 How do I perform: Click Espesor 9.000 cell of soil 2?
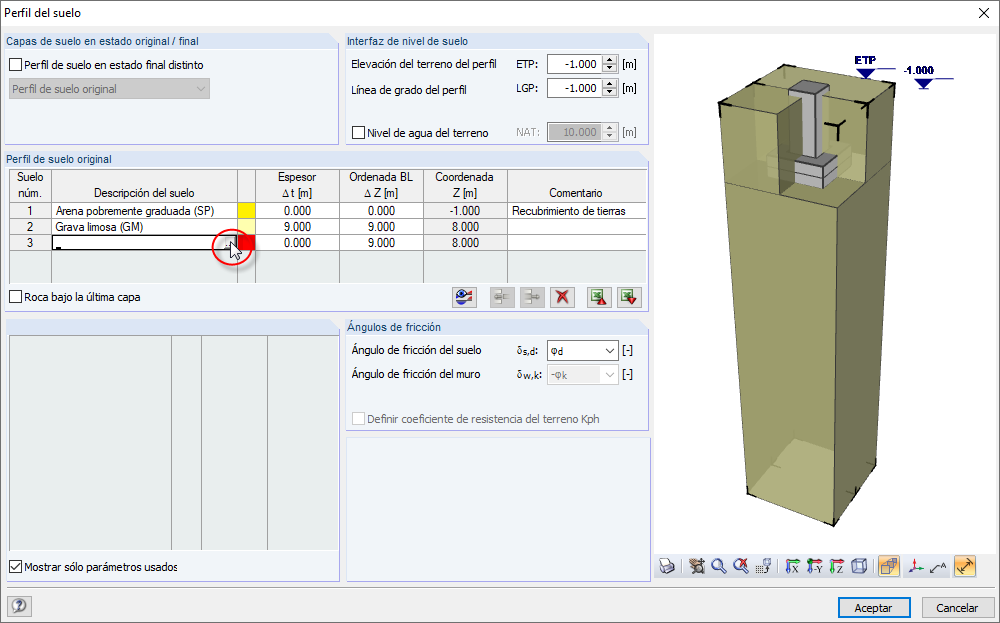click(x=297, y=226)
